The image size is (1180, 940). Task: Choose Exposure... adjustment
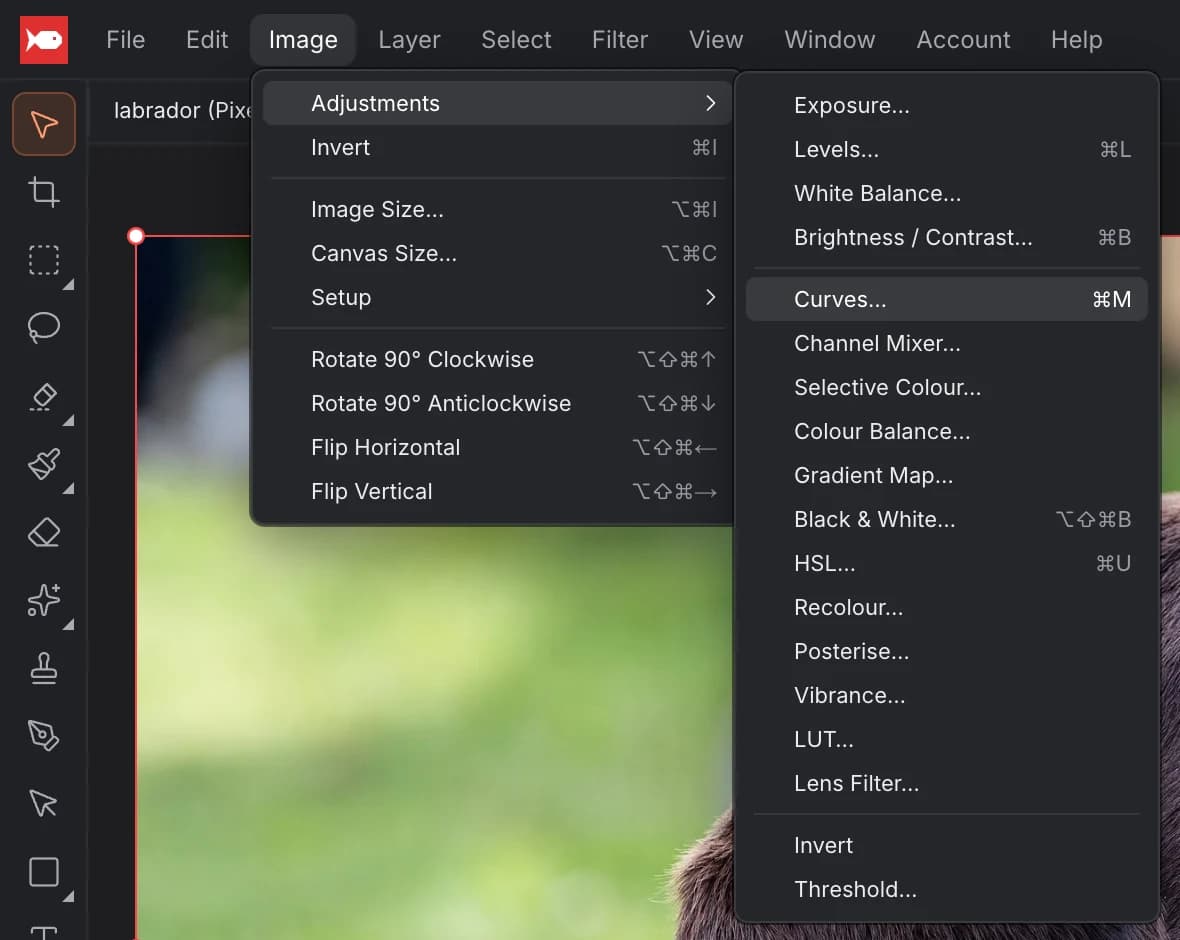[x=947, y=105]
